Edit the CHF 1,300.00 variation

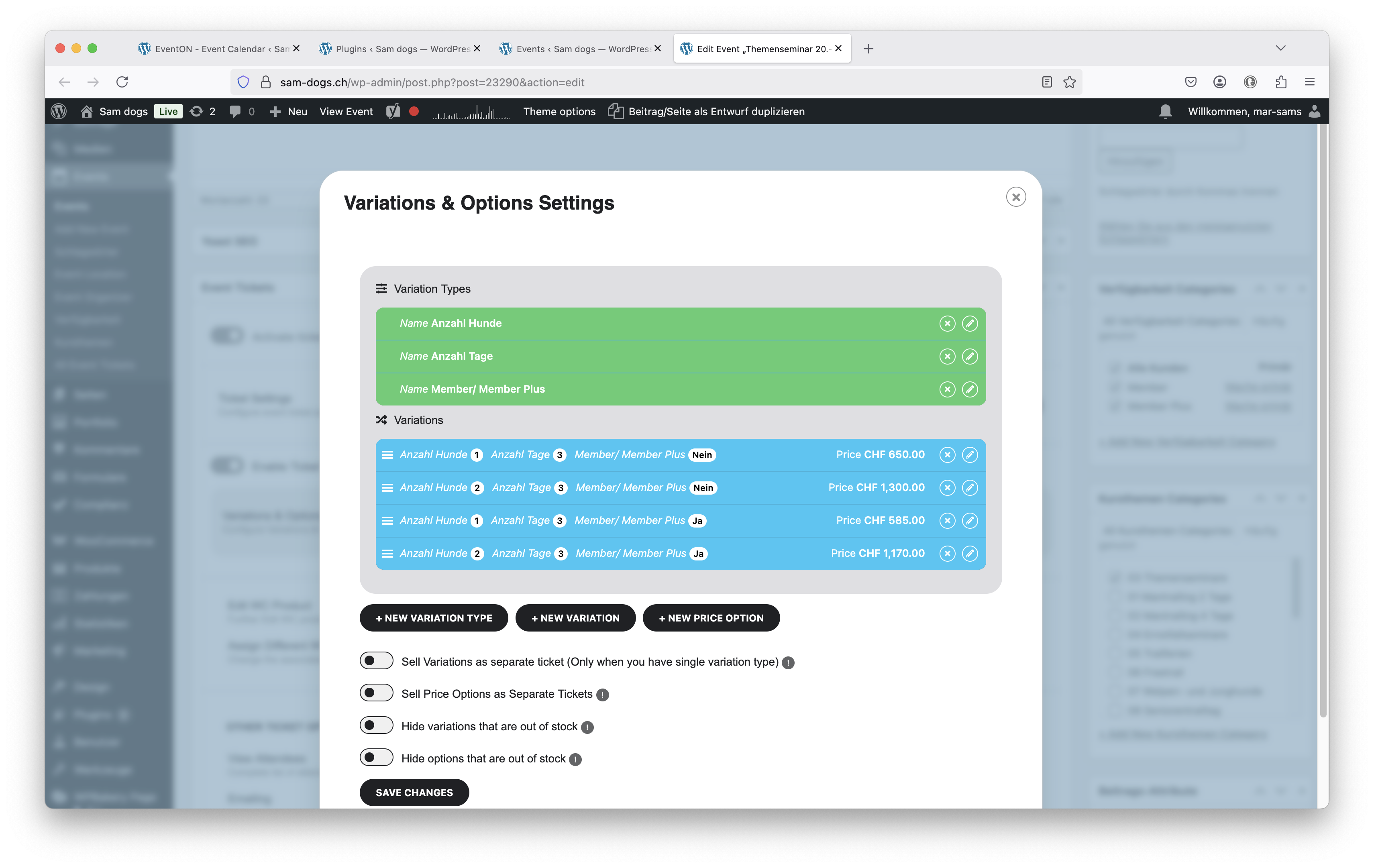pyautogui.click(x=969, y=488)
